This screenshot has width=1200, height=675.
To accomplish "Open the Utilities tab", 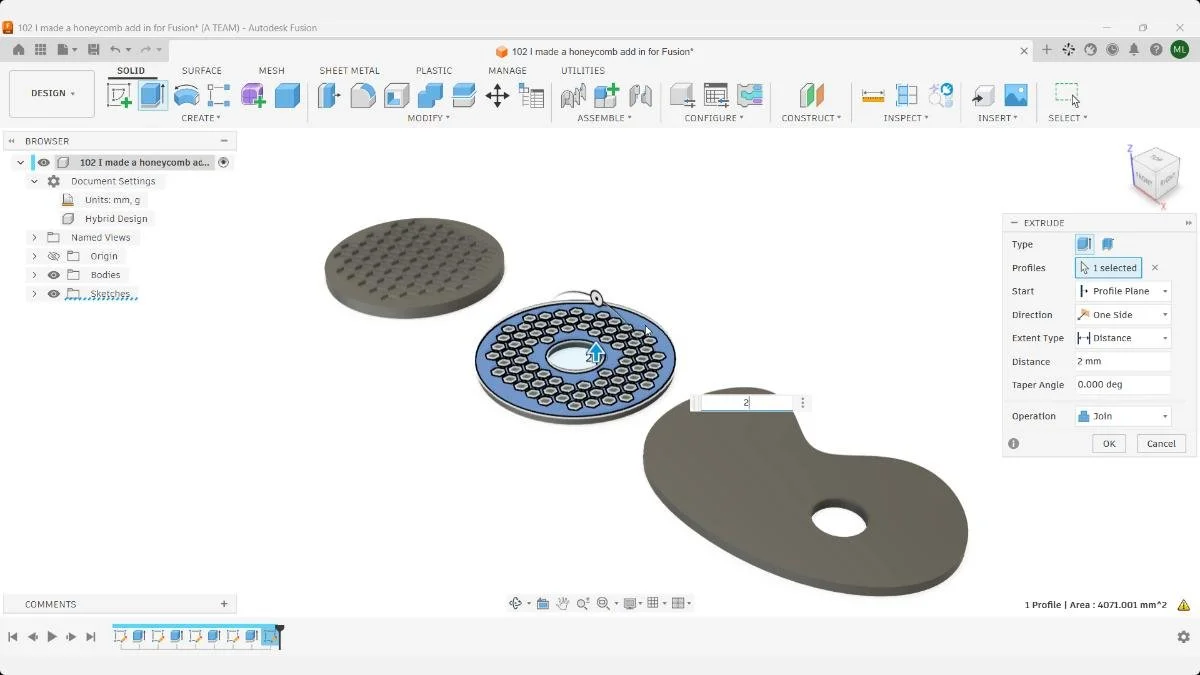I will [583, 71].
